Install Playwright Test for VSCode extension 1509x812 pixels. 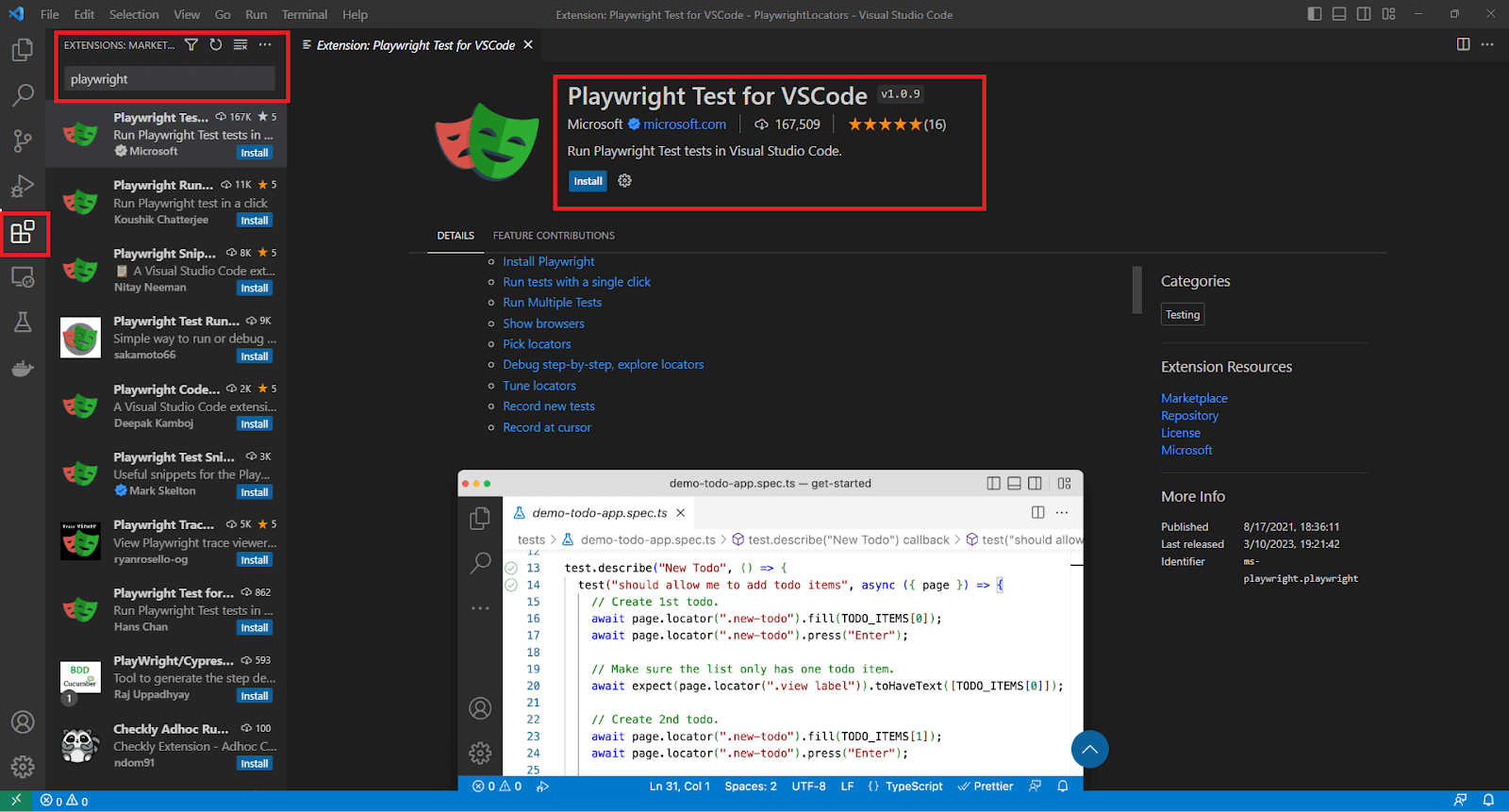point(588,181)
